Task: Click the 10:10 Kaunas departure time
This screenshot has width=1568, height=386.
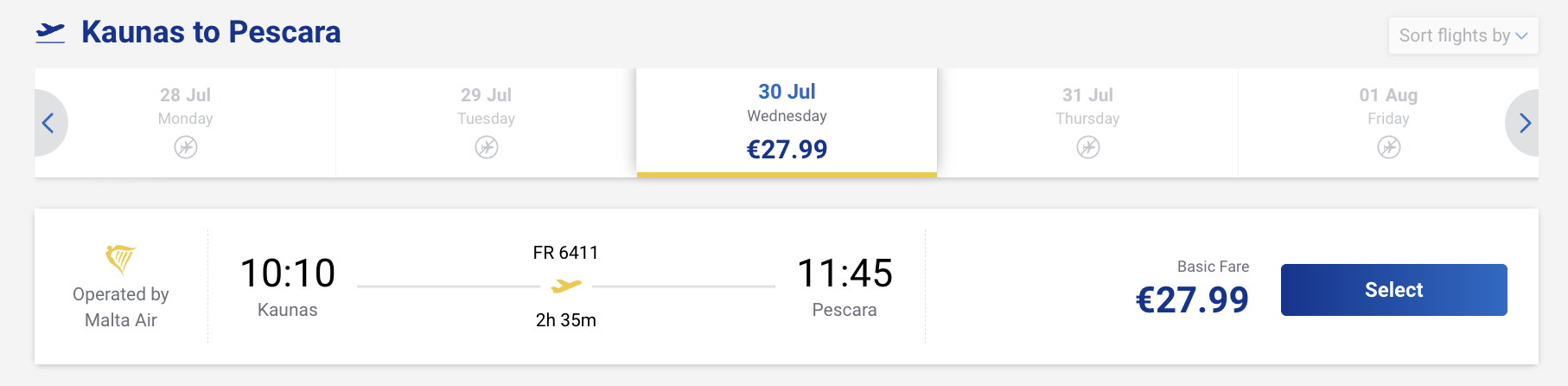Action: pos(288,273)
